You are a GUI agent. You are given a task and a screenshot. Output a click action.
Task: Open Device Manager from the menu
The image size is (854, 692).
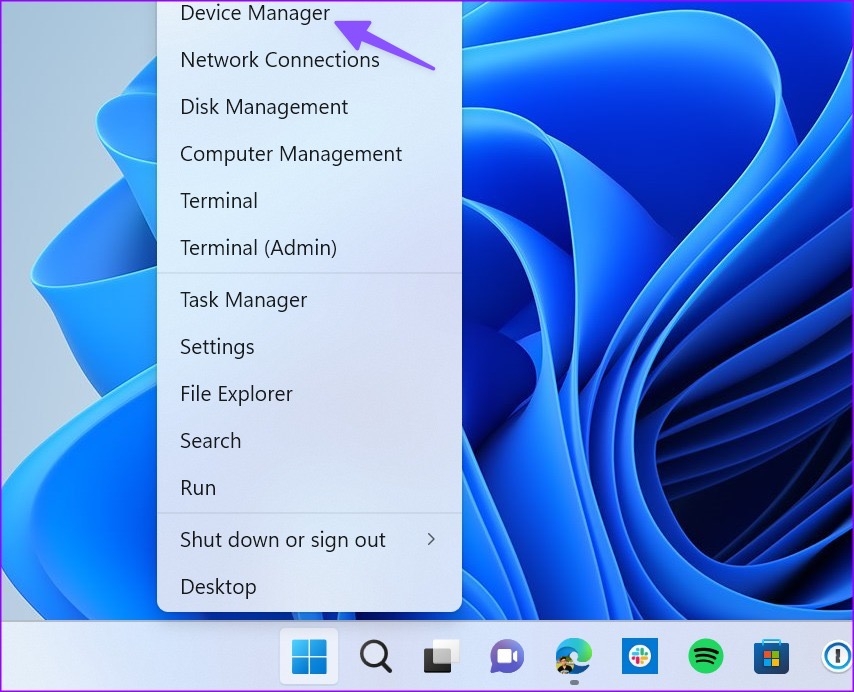[254, 13]
